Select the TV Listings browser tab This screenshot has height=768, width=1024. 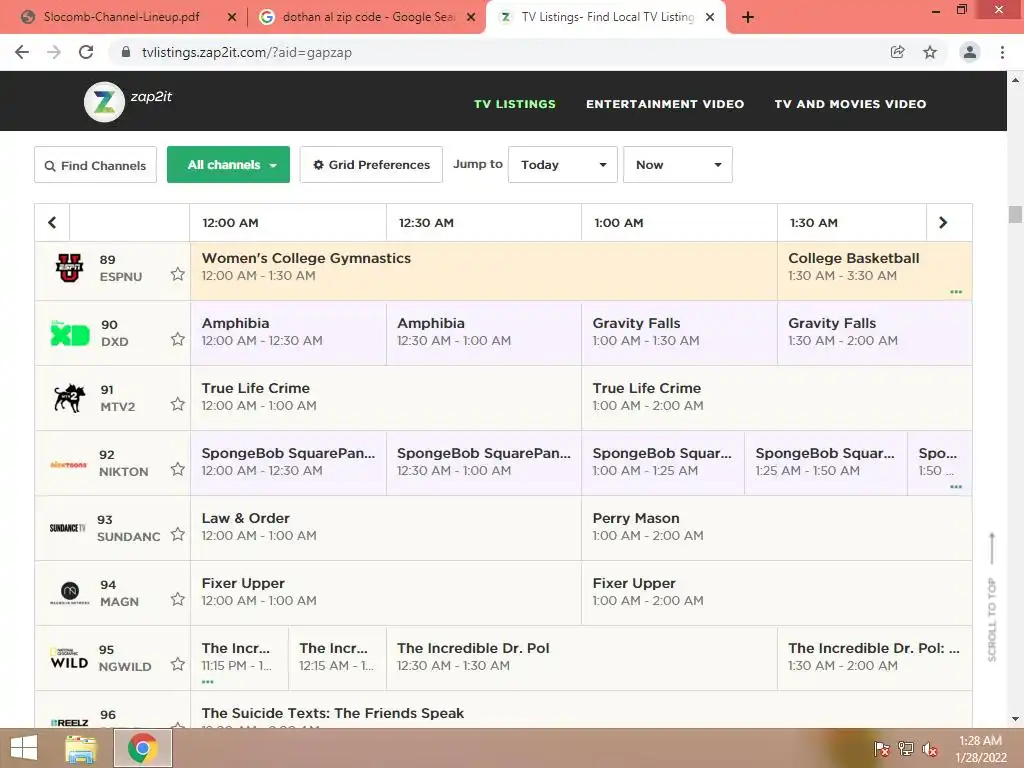tap(607, 17)
